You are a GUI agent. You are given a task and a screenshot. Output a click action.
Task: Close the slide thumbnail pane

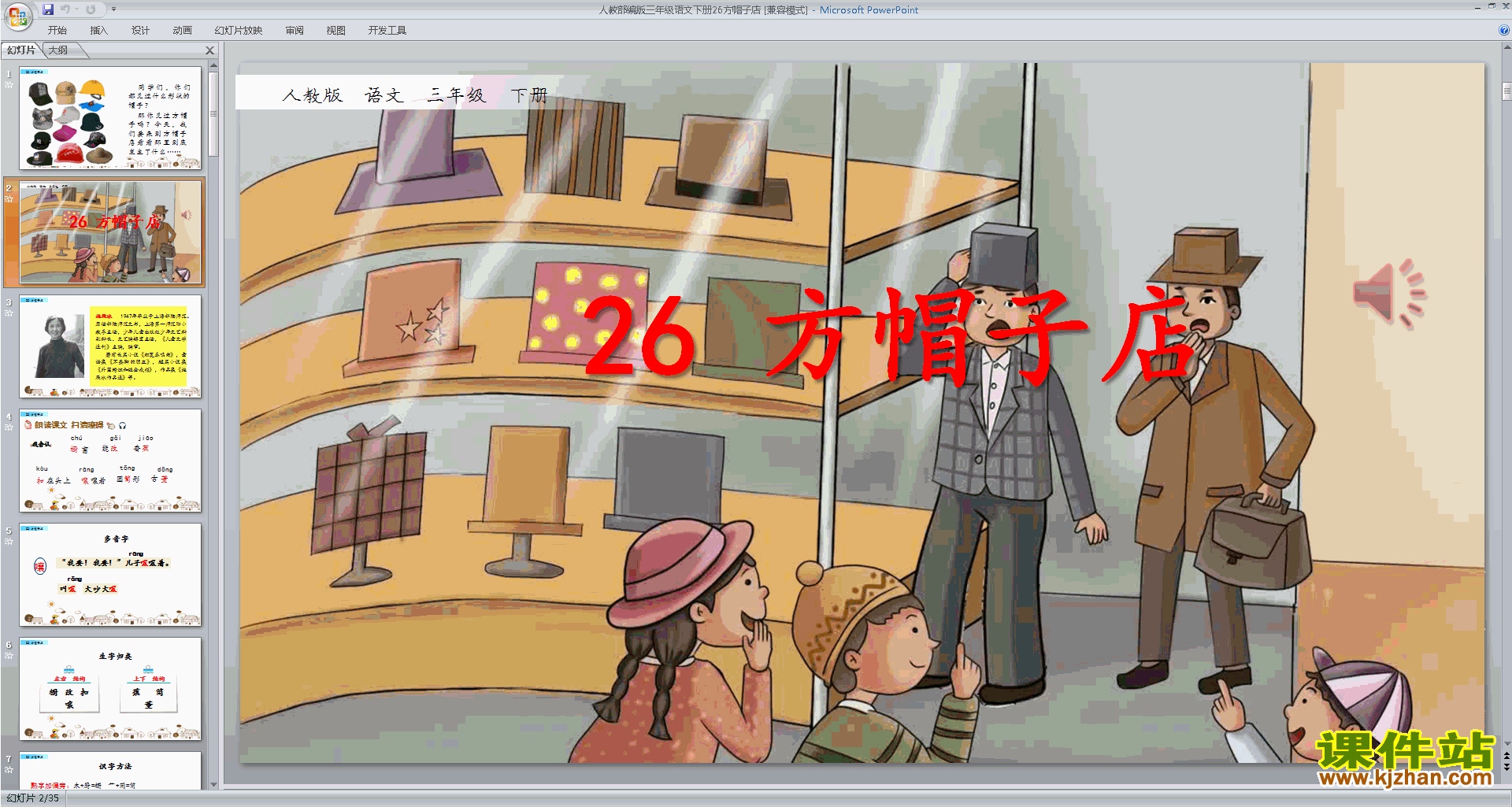(x=209, y=50)
